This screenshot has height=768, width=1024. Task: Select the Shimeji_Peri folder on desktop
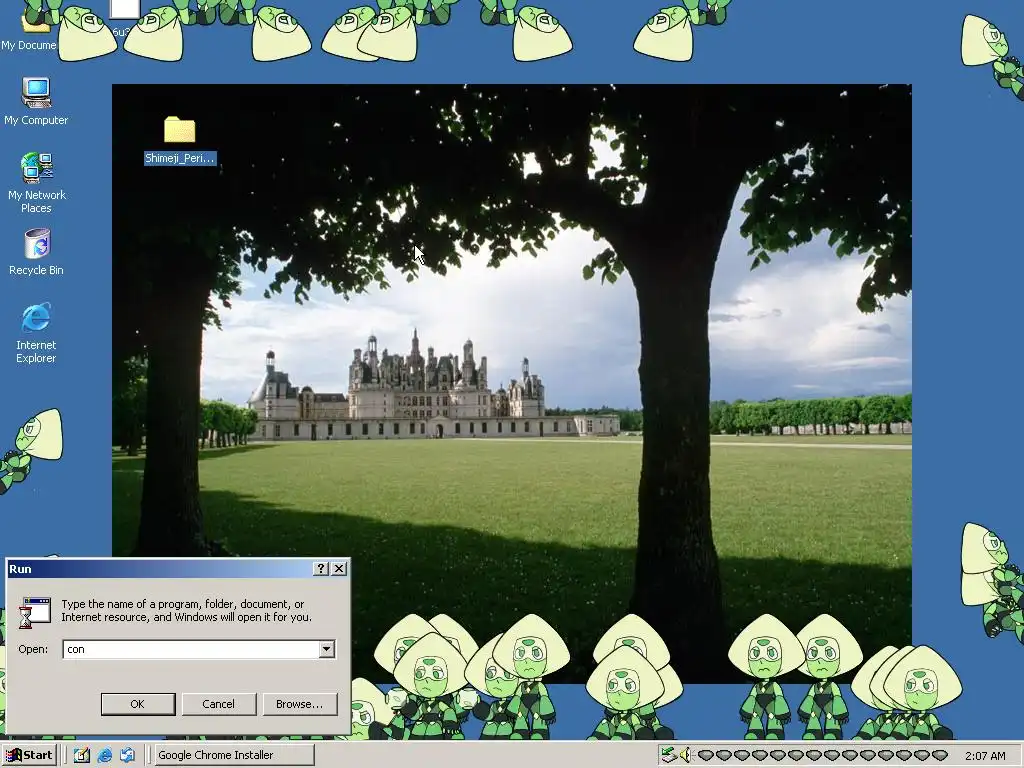point(180,140)
